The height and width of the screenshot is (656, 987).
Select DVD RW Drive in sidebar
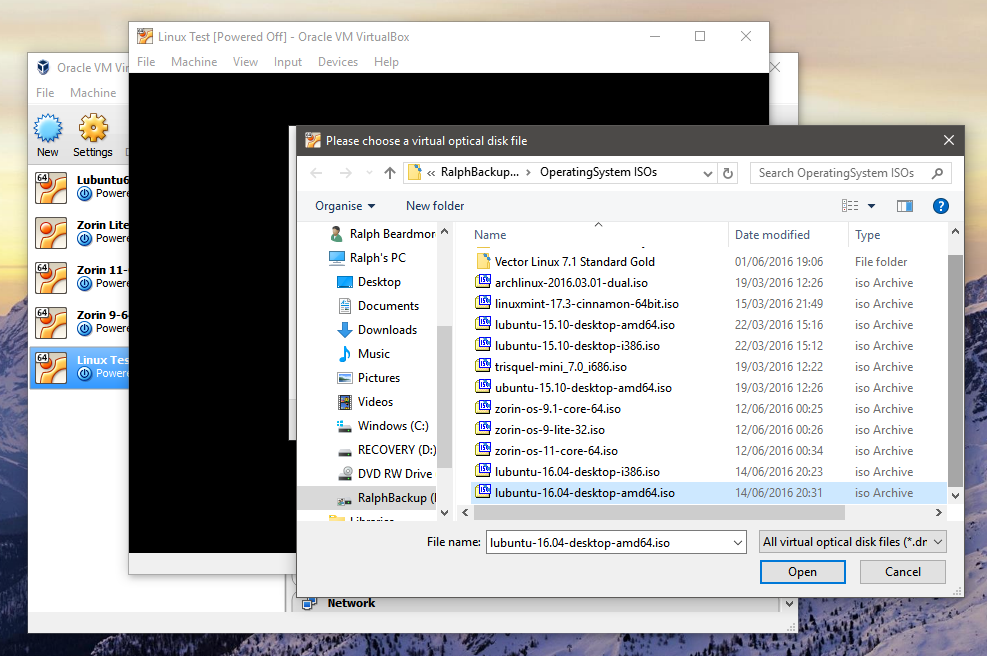pyautogui.click(x=395, y=473)
